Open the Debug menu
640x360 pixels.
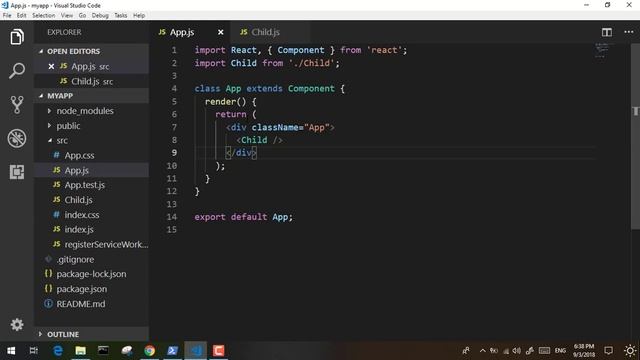[x=100, y=16]
